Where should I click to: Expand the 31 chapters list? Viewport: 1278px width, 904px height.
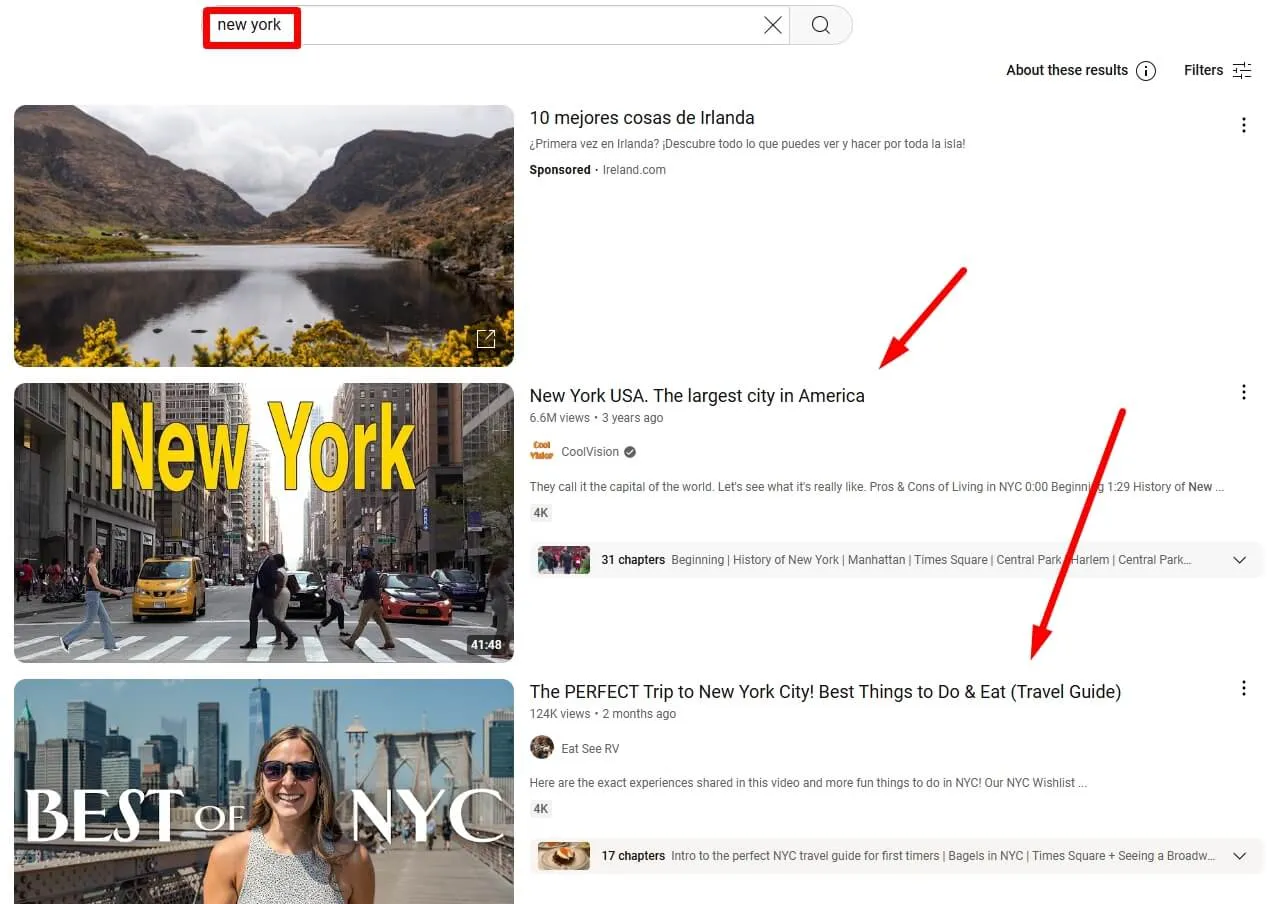pos(1240,560)
